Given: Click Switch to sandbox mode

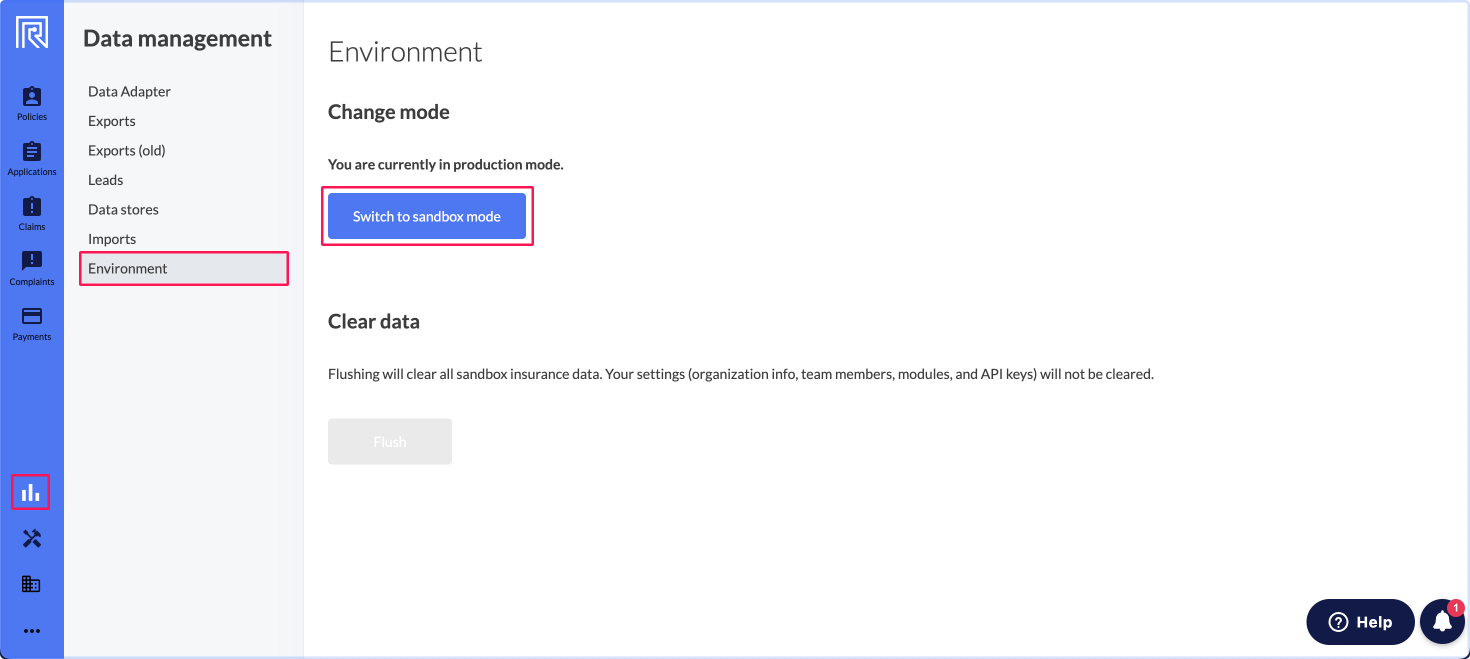Looking at the screenshot, I should (427, 216).
